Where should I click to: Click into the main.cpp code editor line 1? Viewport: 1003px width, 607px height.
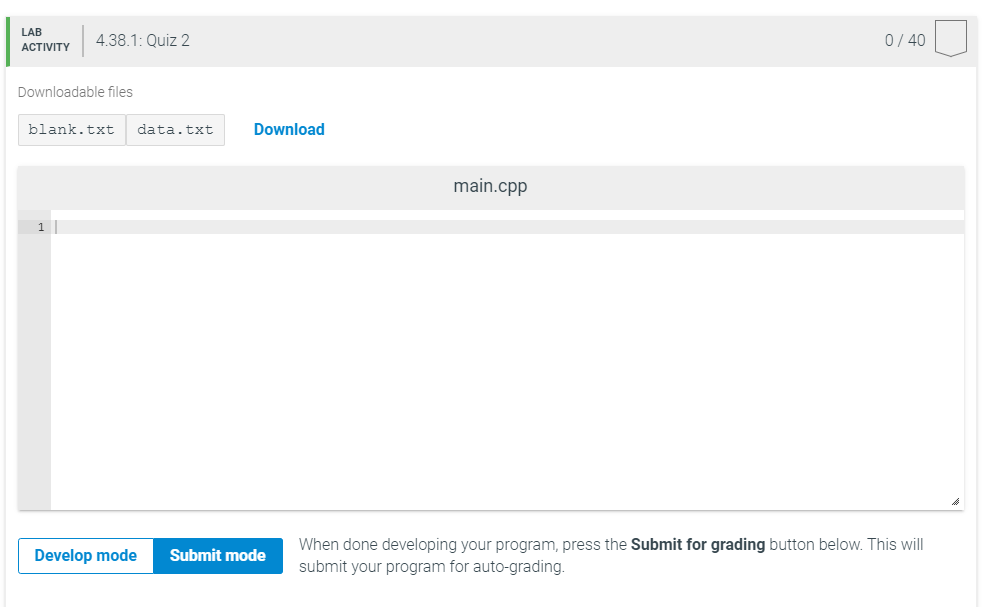(x=507, y=227)
